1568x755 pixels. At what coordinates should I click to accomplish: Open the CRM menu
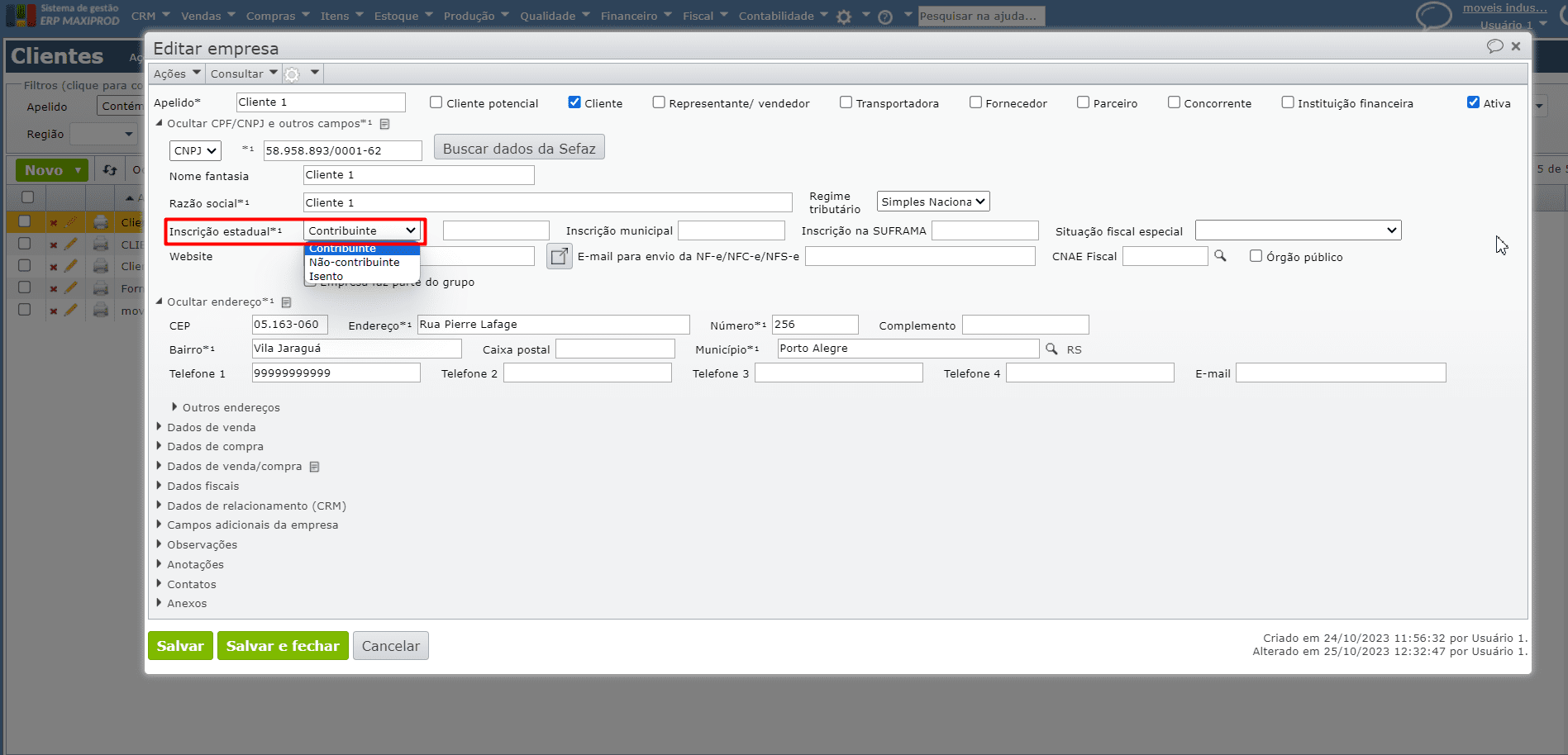point(150,16)
